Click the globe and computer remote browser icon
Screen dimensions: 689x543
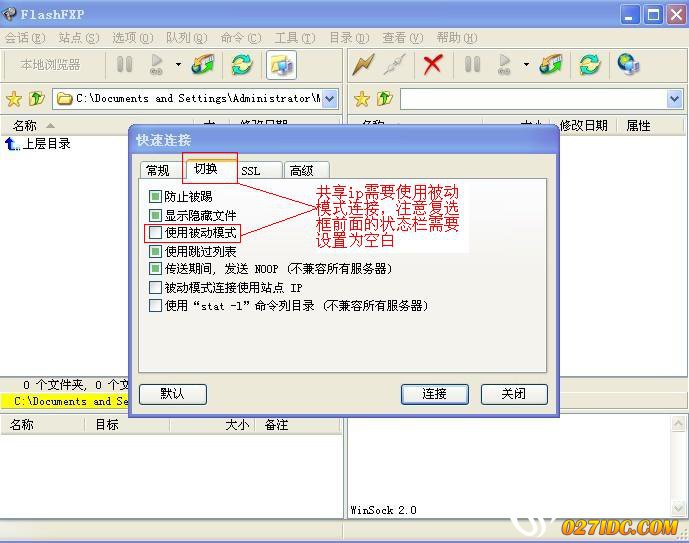[628, 65]
